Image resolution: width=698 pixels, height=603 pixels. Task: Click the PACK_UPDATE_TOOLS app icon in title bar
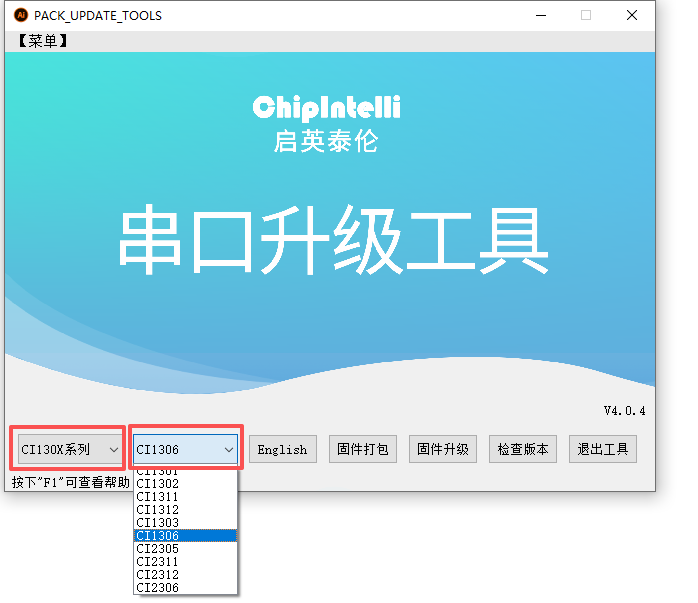coord(20,15)
